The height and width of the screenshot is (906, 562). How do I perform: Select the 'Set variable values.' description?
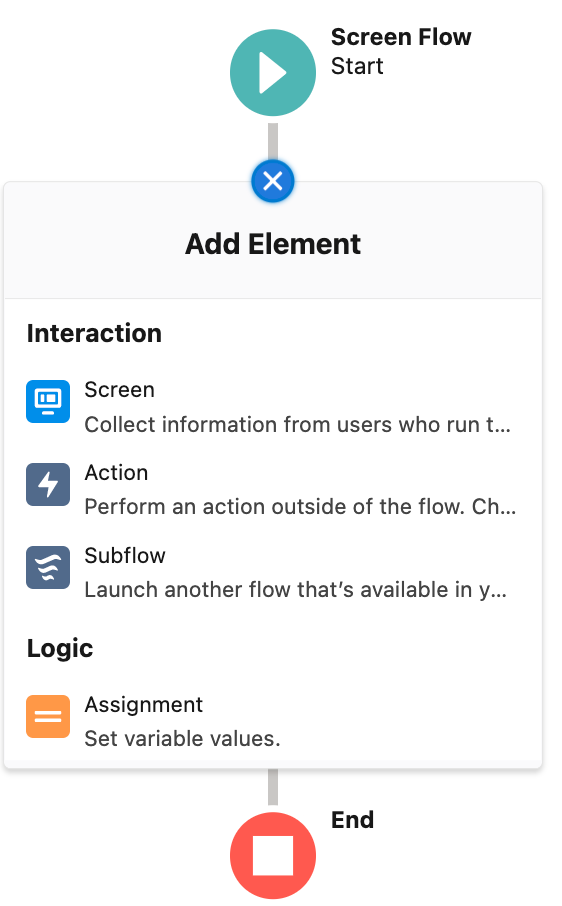pos(183,739)
